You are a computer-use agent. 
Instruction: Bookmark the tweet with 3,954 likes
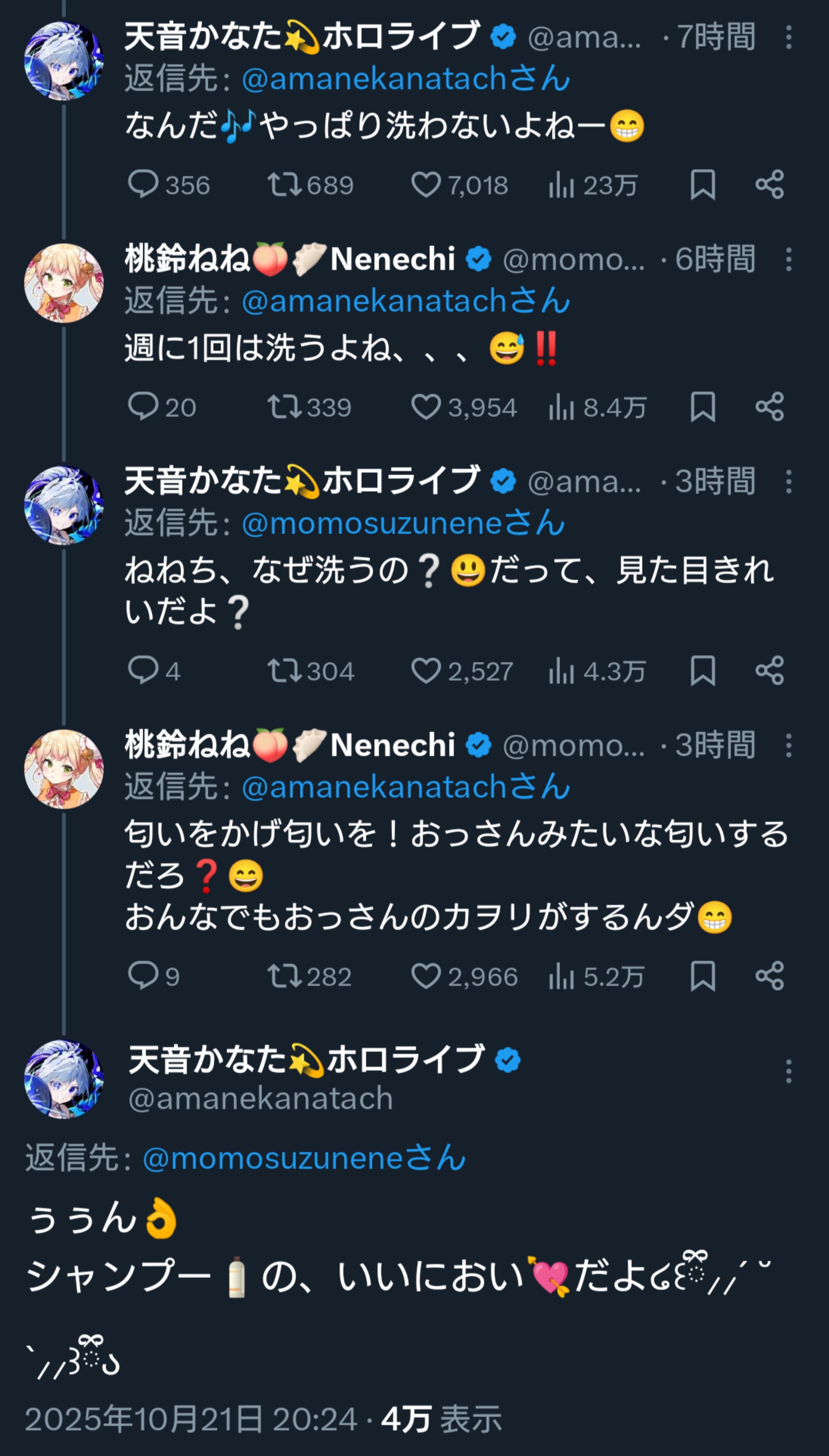click(702, 407)
